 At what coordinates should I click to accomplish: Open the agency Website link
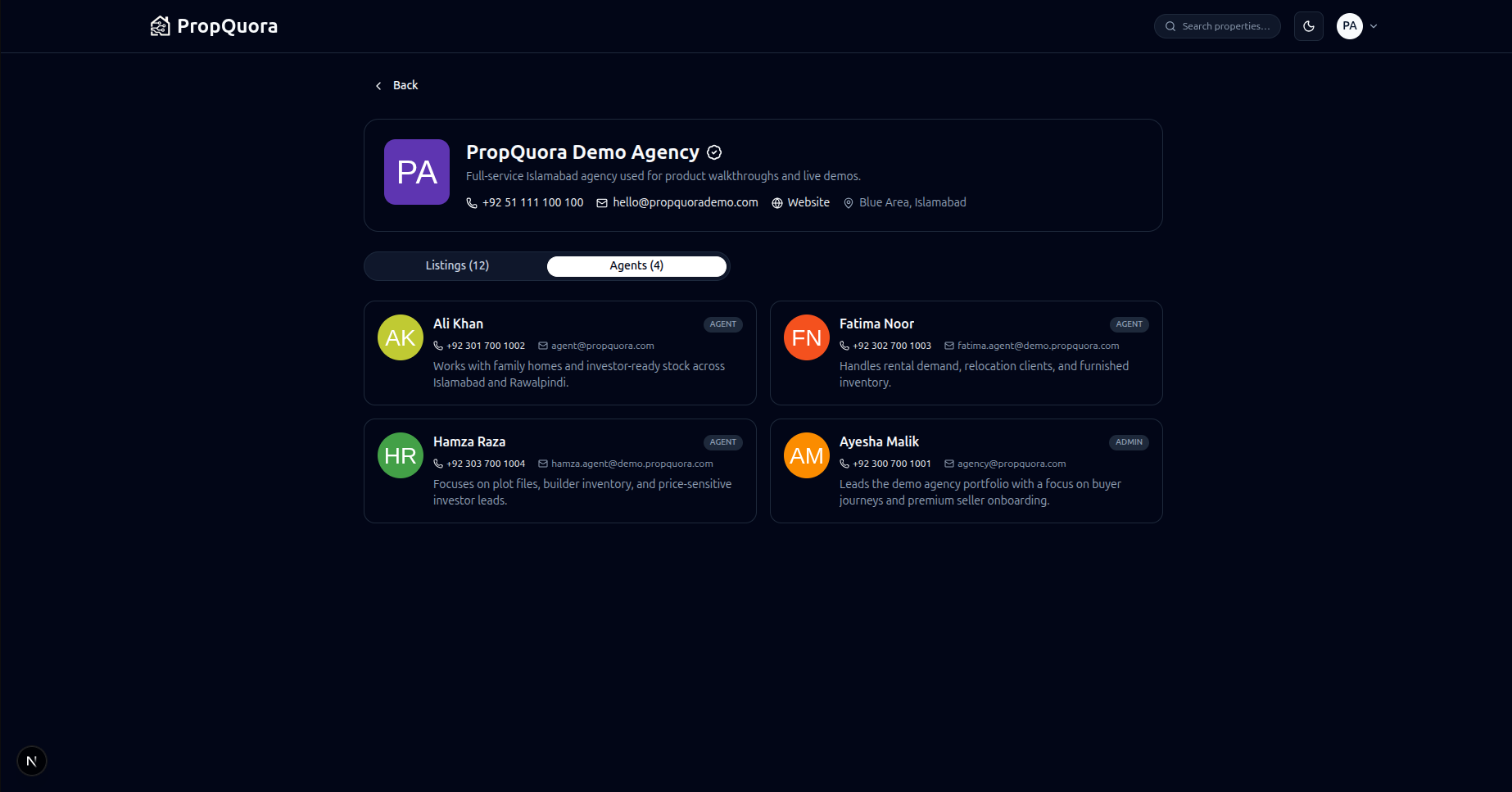coord(808,202)
